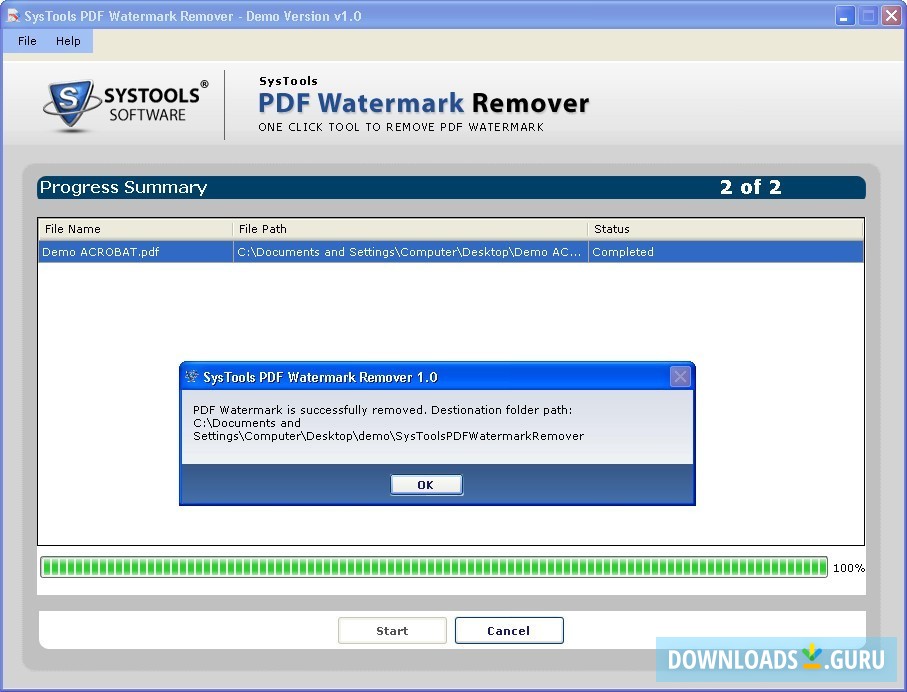The height and width of the screenshot is (692, 907).
Task: Click the green progress bar
Action: click(x=434, y=567)
